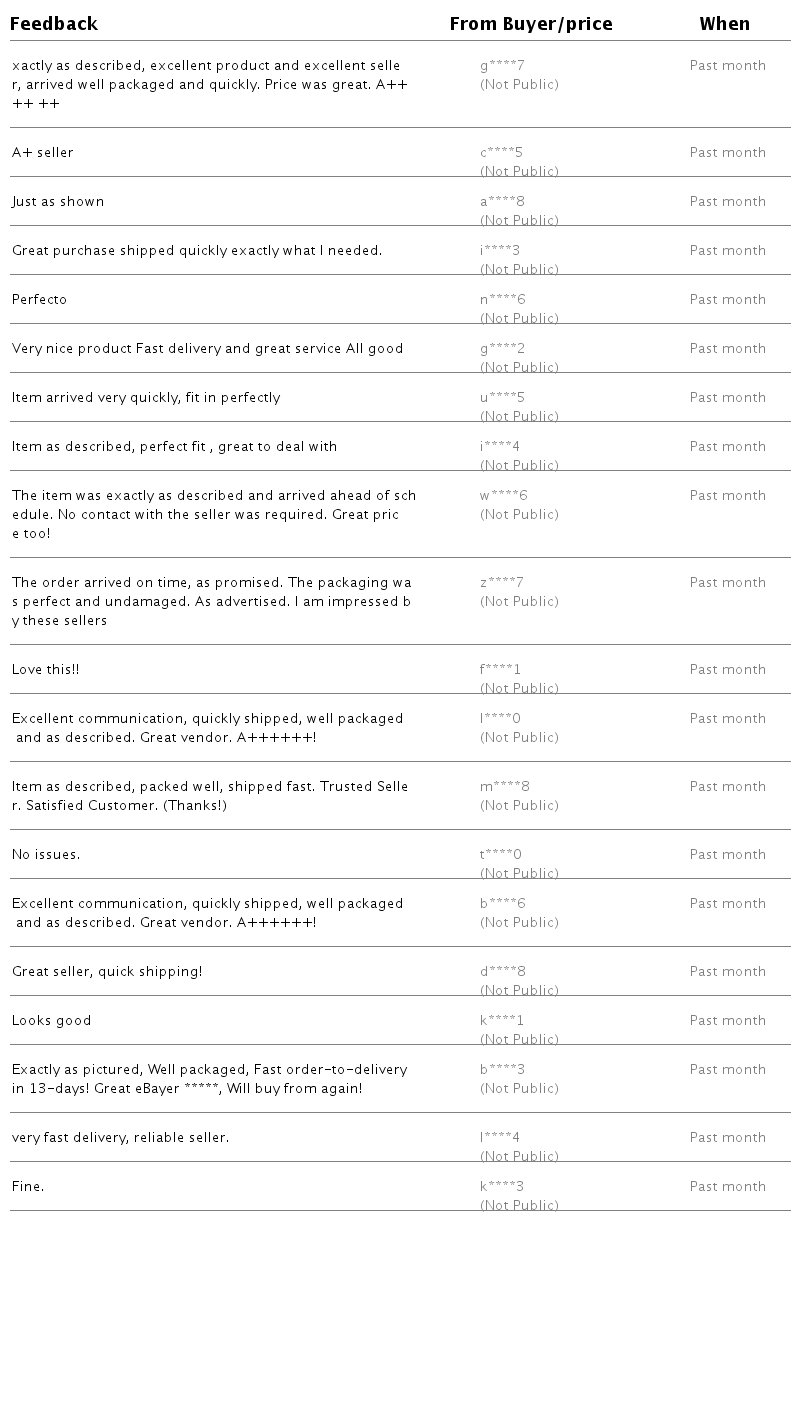Click "Just as shown" feedback comment
The height and width of the screenshot is (1424, 800).
(x=58, y=202)
